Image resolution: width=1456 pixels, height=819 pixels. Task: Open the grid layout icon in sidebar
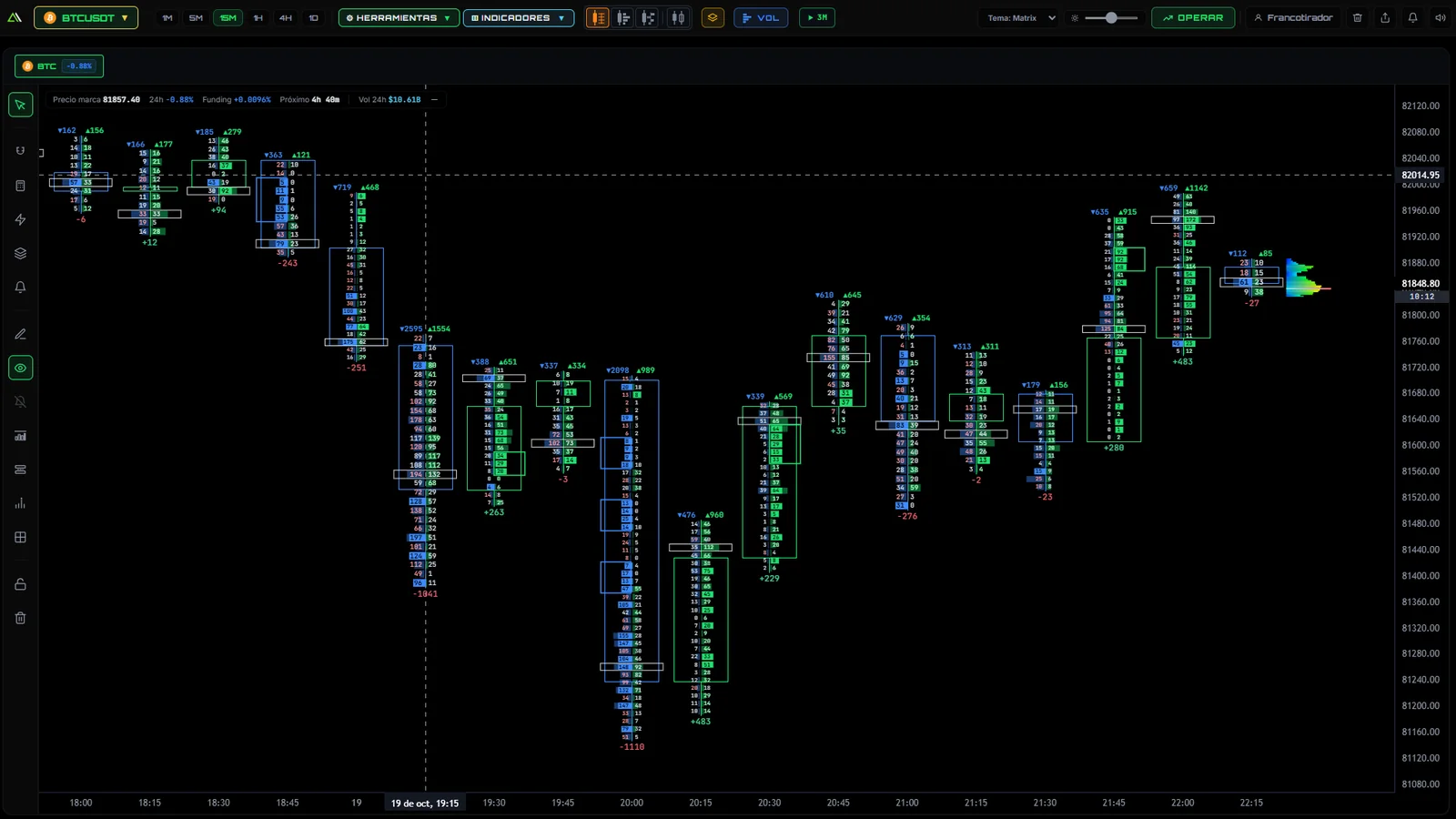coord(20,537)
